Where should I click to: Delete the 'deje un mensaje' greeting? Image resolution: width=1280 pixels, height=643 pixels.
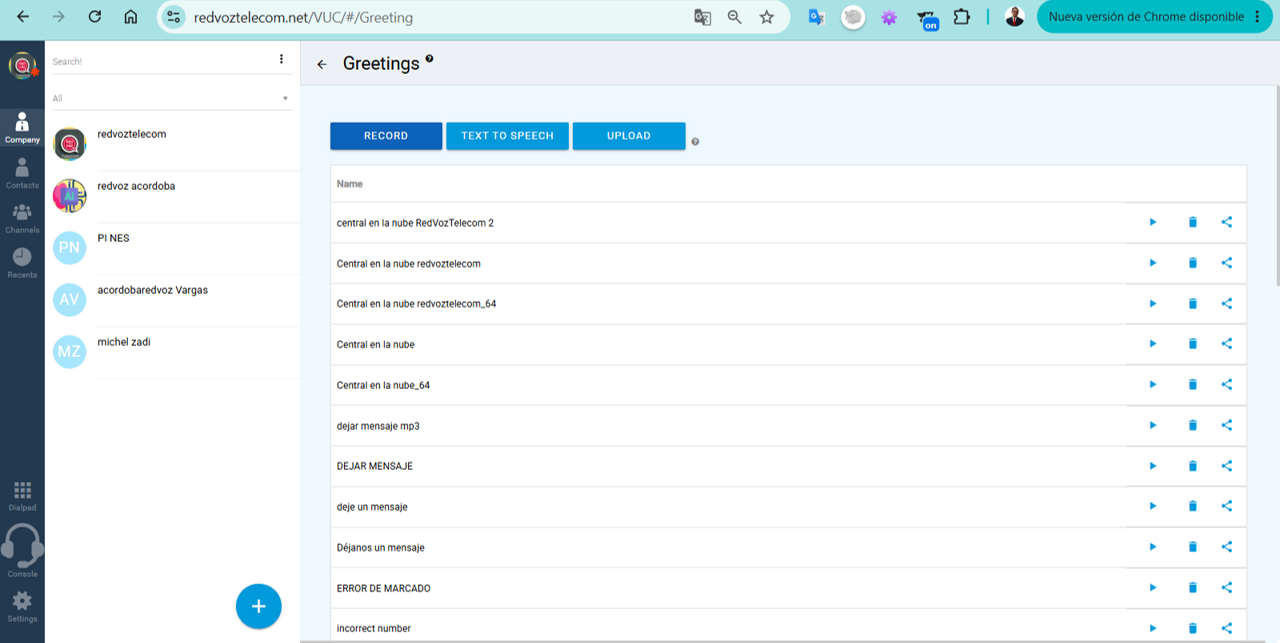click(1192, 506)
